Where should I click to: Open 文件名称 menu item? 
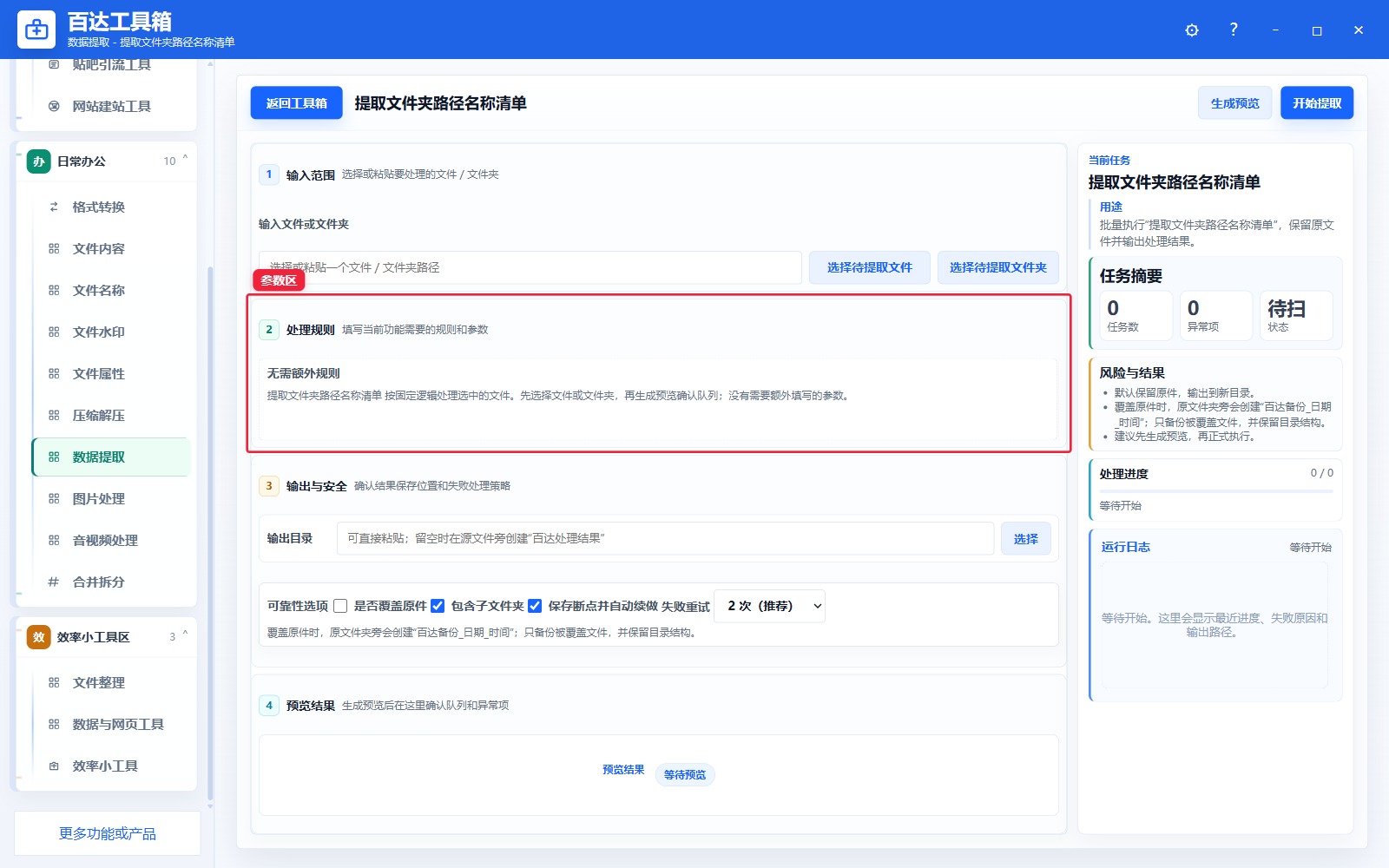pos(111,290)
